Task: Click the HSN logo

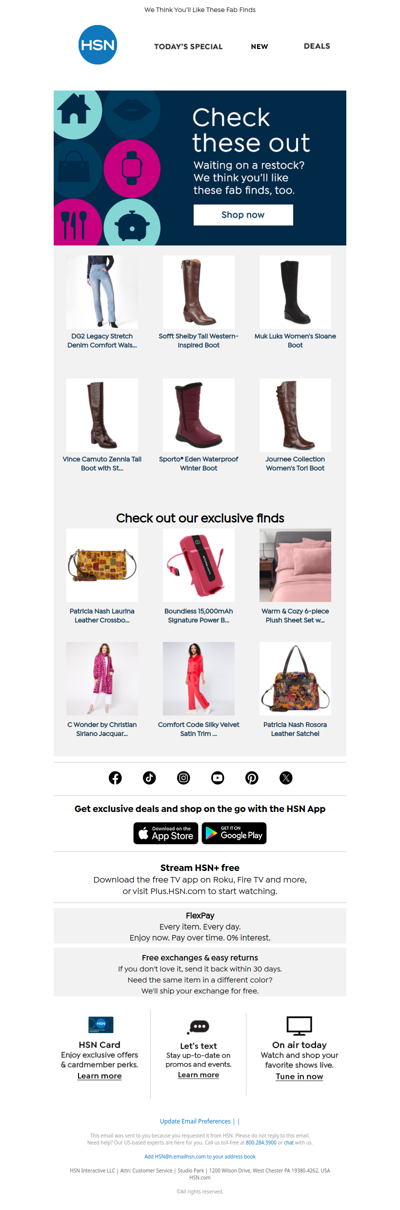Action: 98,45
